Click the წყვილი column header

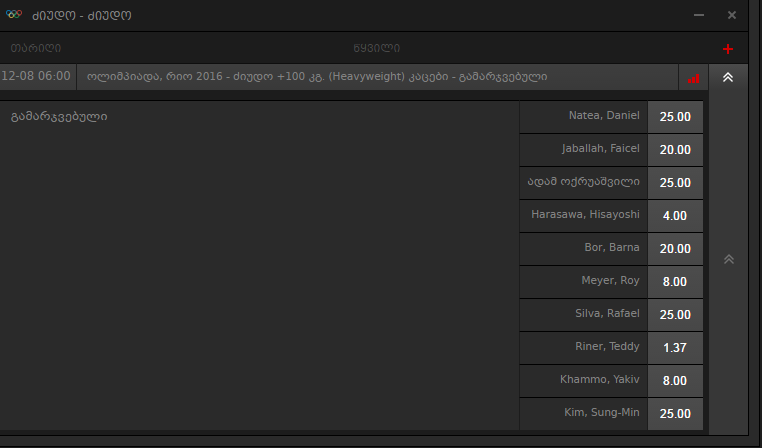click(x=377, y=48)
